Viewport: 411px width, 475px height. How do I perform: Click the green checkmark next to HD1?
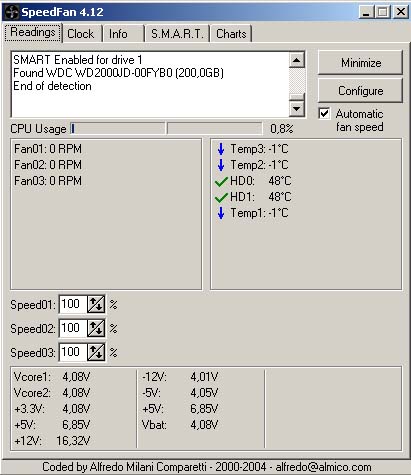pos(221,198)
